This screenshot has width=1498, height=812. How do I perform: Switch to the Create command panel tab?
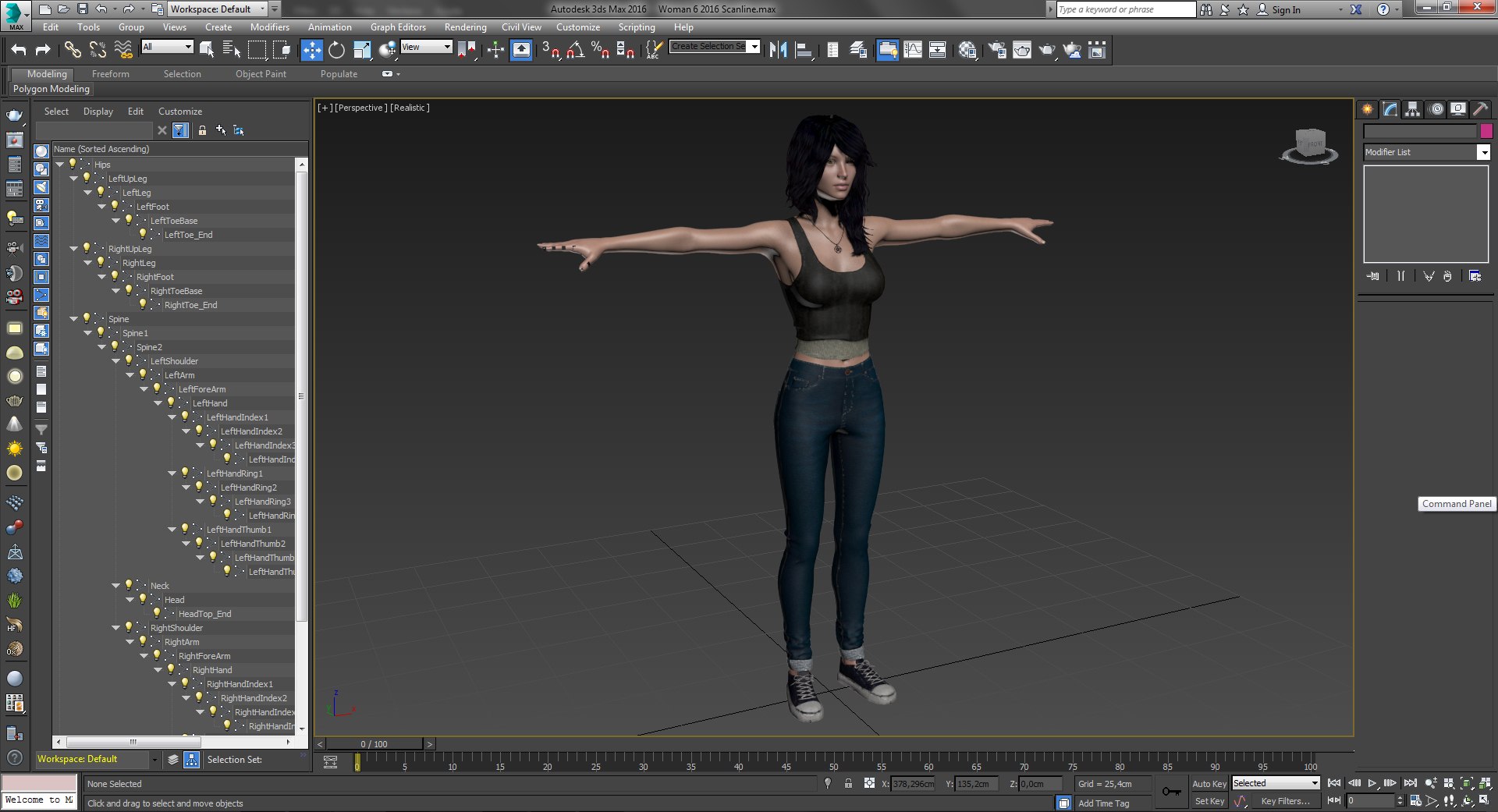(x=1368, y=110)
